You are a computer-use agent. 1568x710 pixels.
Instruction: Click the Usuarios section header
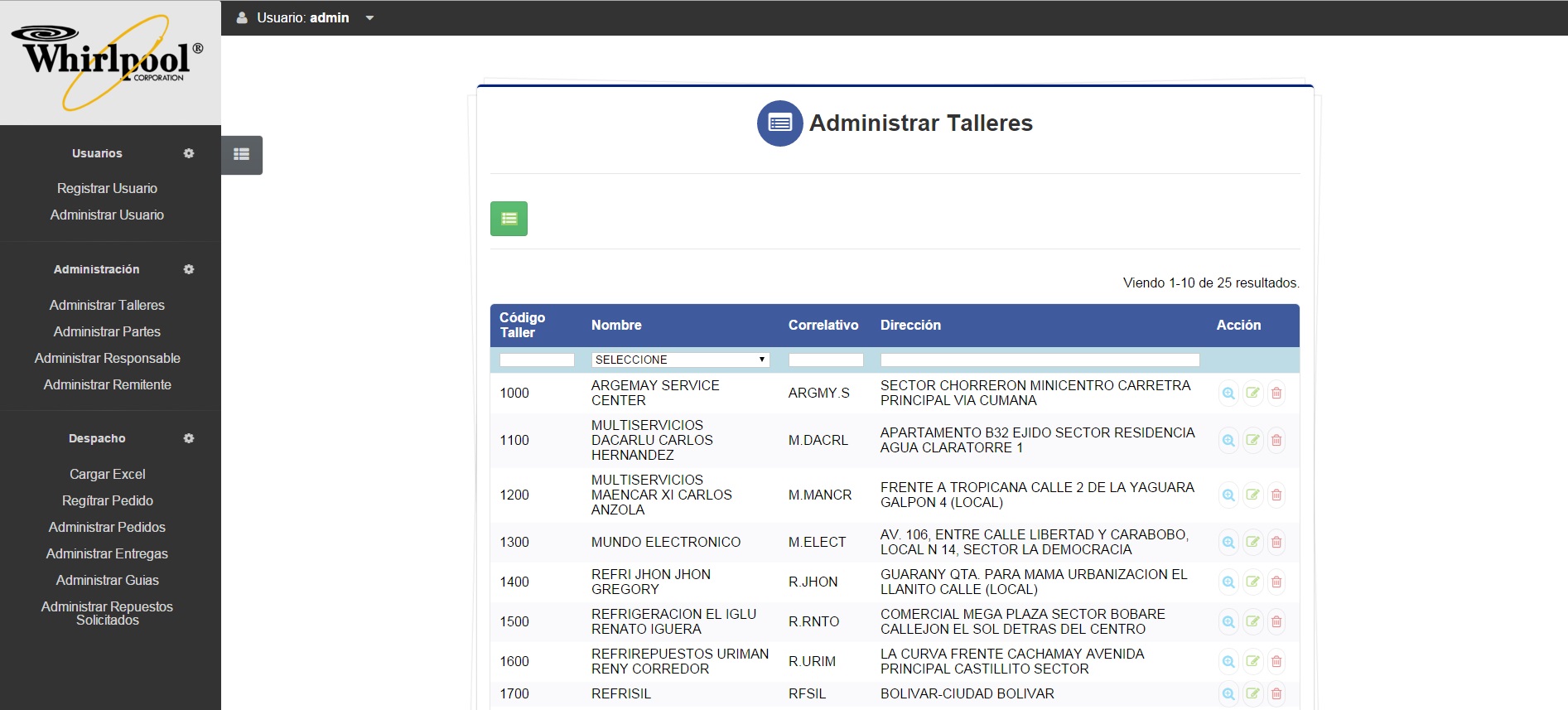97,153
